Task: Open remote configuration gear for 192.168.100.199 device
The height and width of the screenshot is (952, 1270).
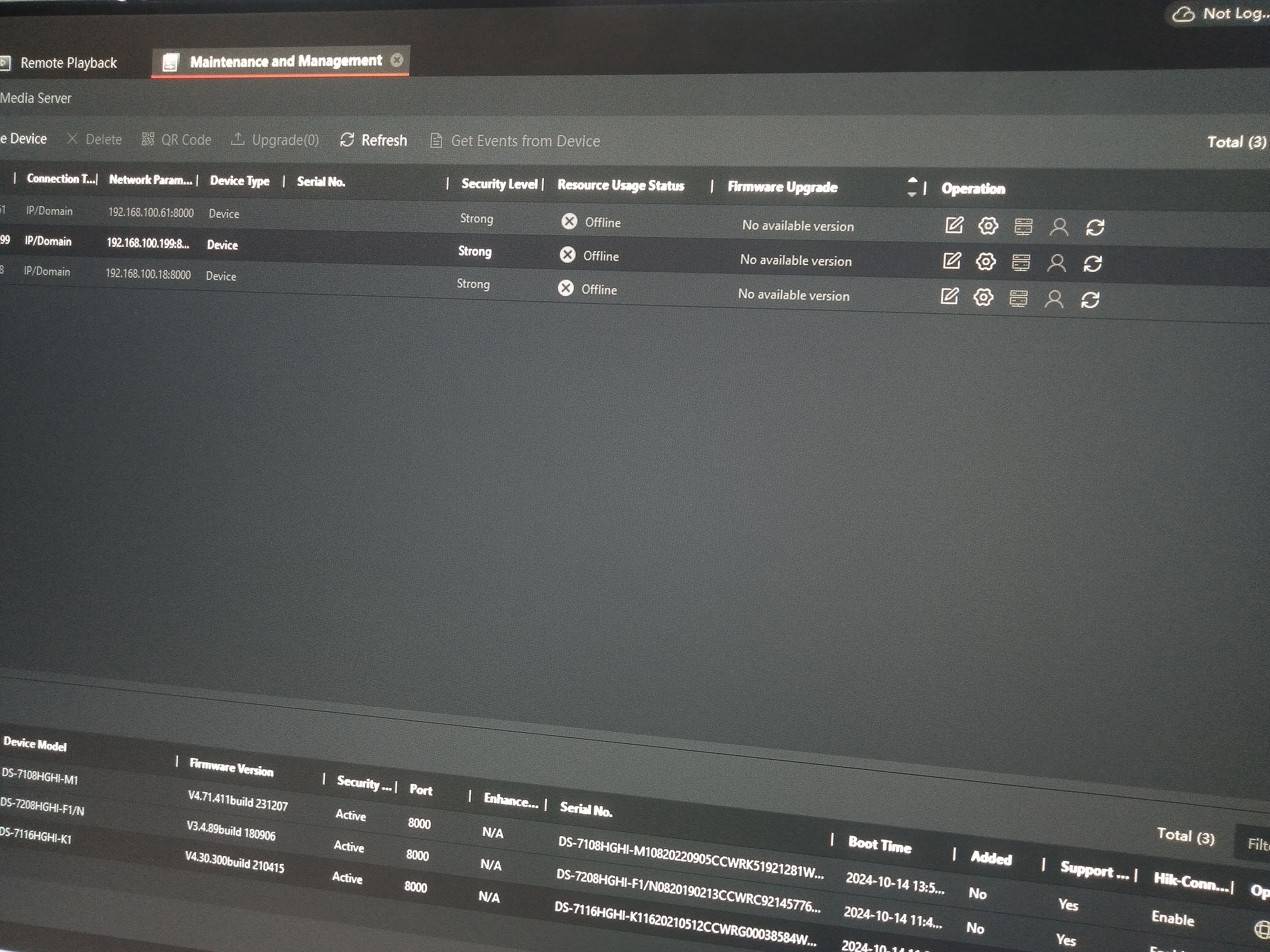Action: (985, 262)
